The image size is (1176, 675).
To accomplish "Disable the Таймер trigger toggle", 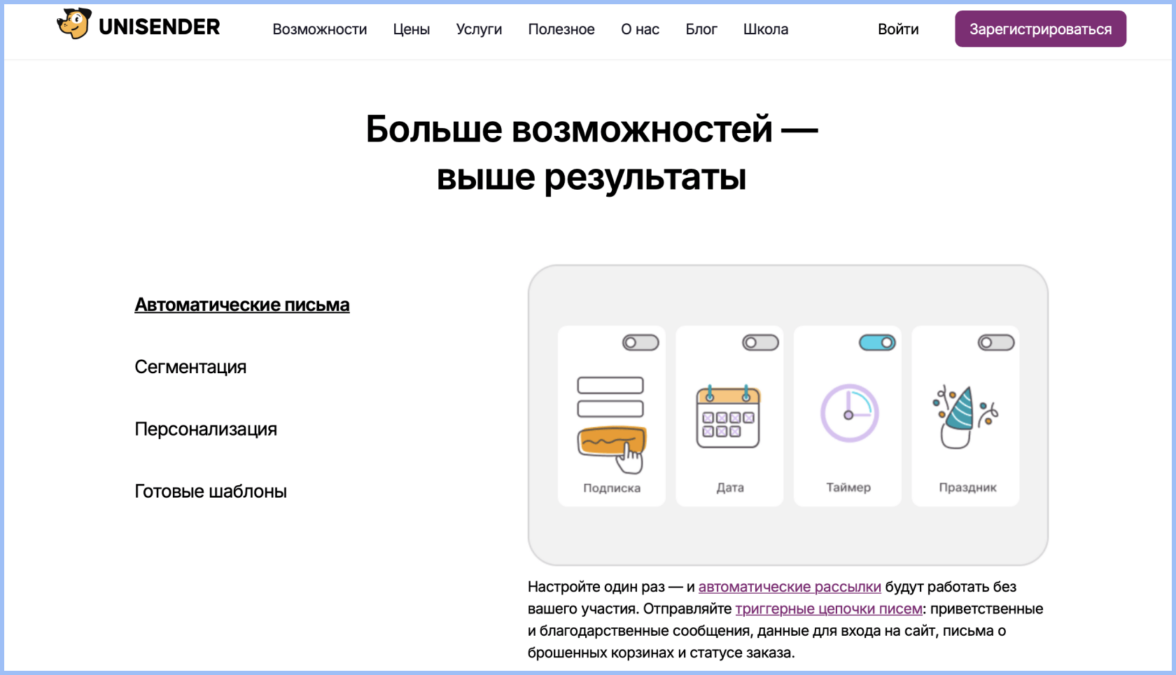I will click(877, 343).
